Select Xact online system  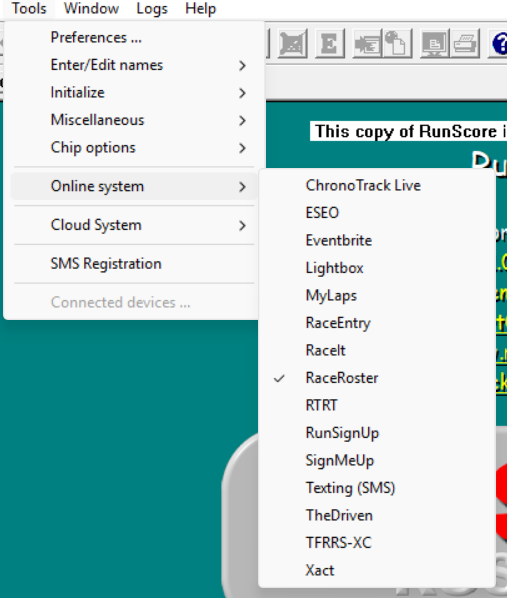377,571
